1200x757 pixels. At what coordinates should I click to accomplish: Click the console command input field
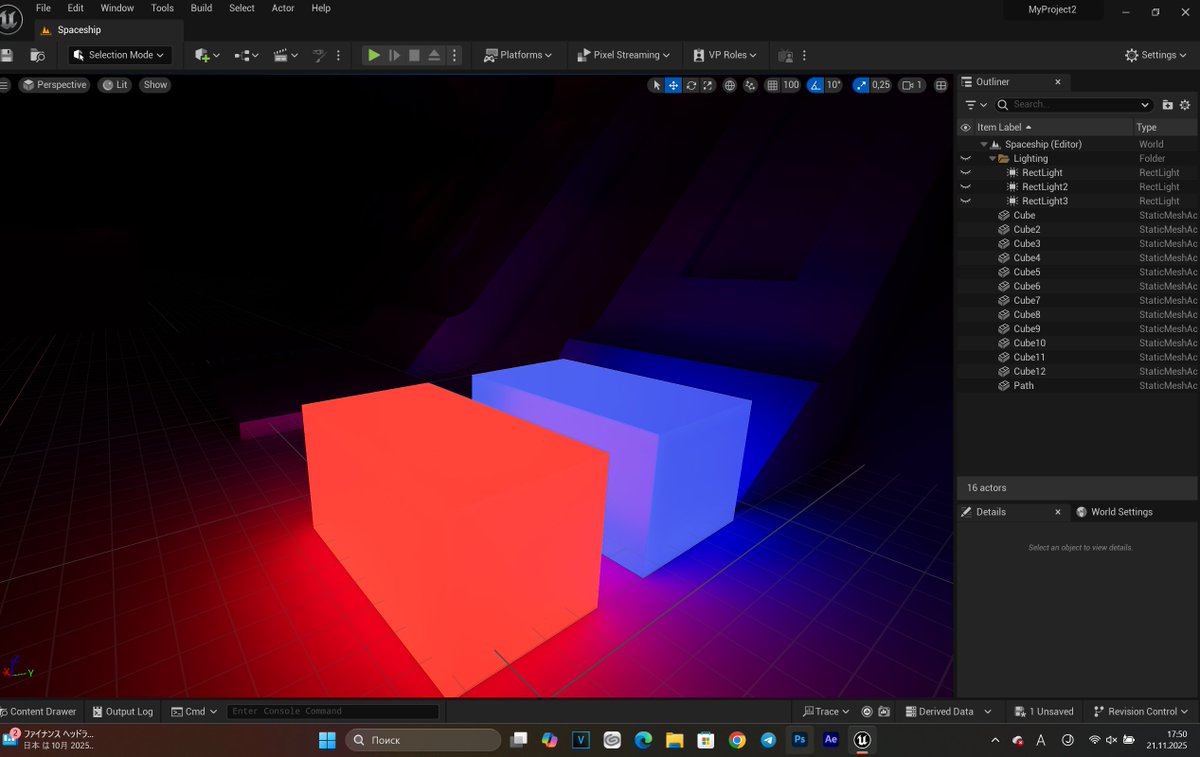[332, 712]
